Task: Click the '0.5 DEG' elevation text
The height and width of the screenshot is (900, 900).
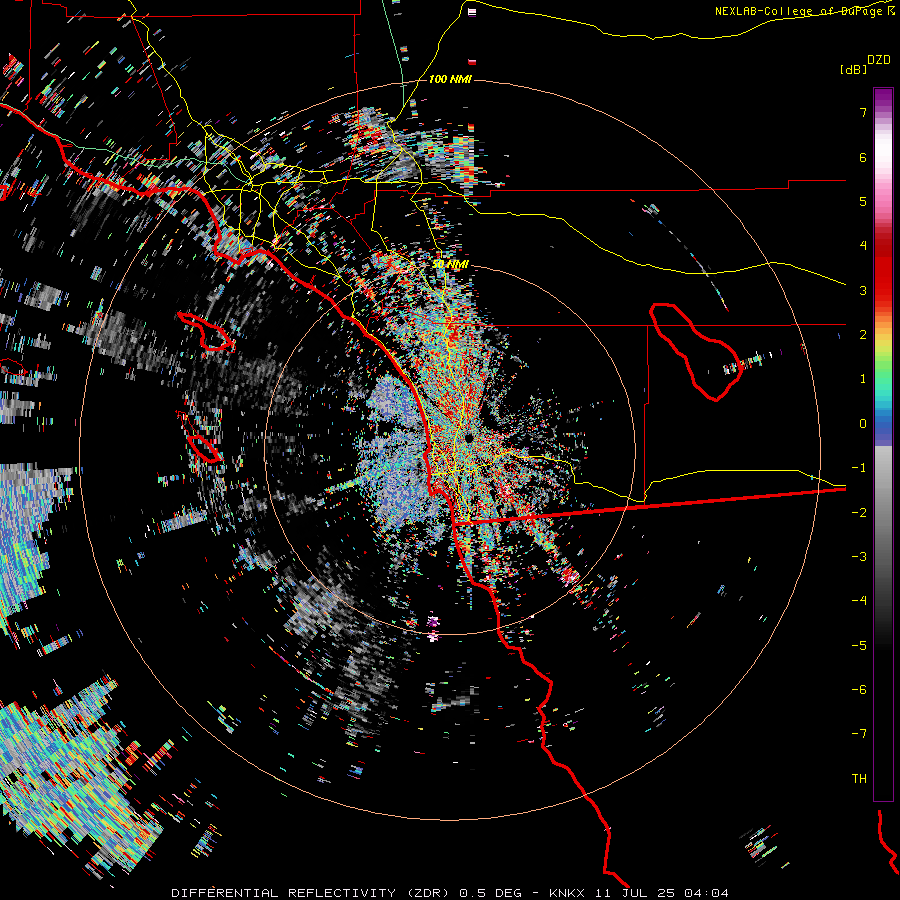Action: [490, 893]
